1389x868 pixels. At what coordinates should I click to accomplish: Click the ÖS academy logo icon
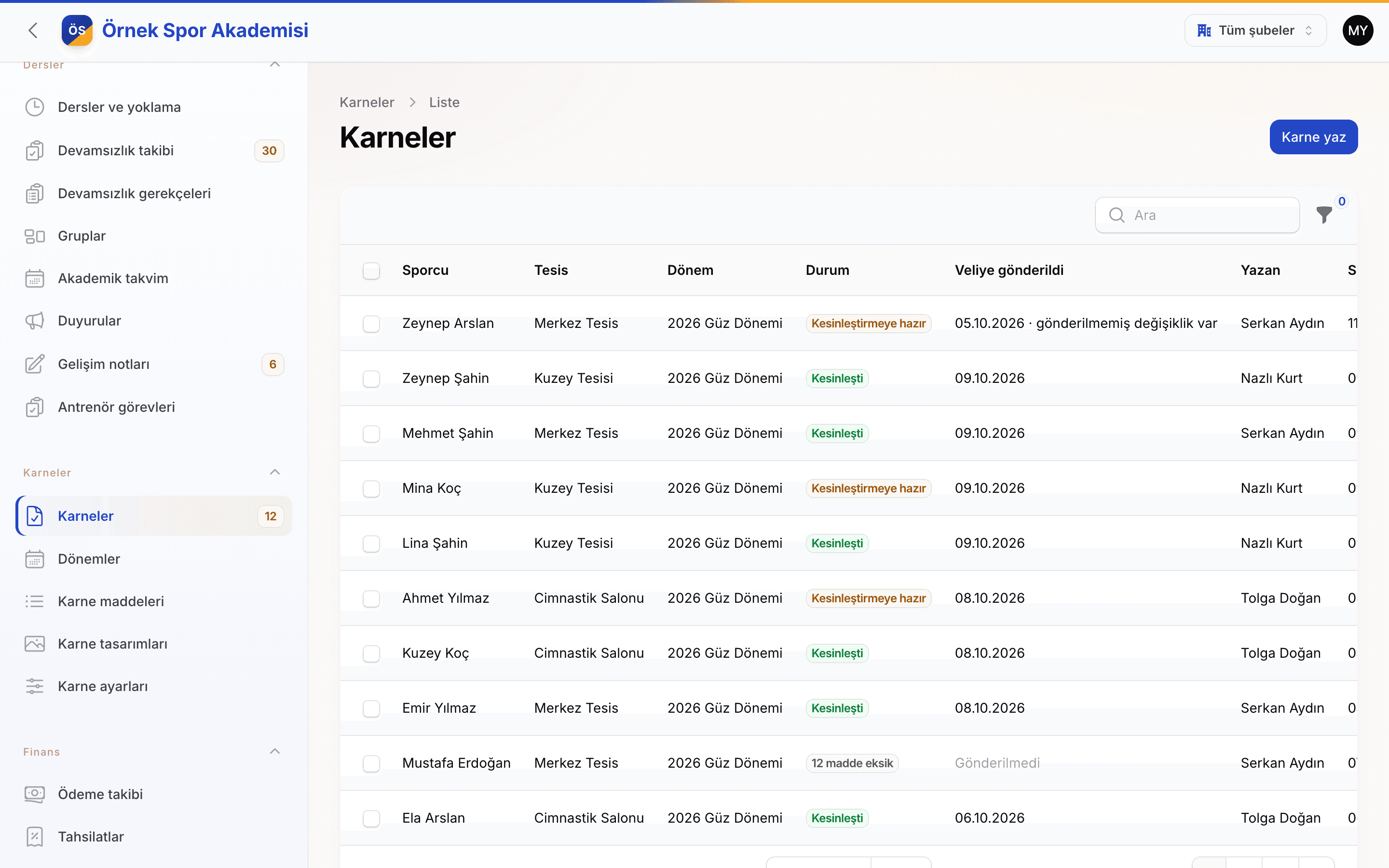pos(77,30)
